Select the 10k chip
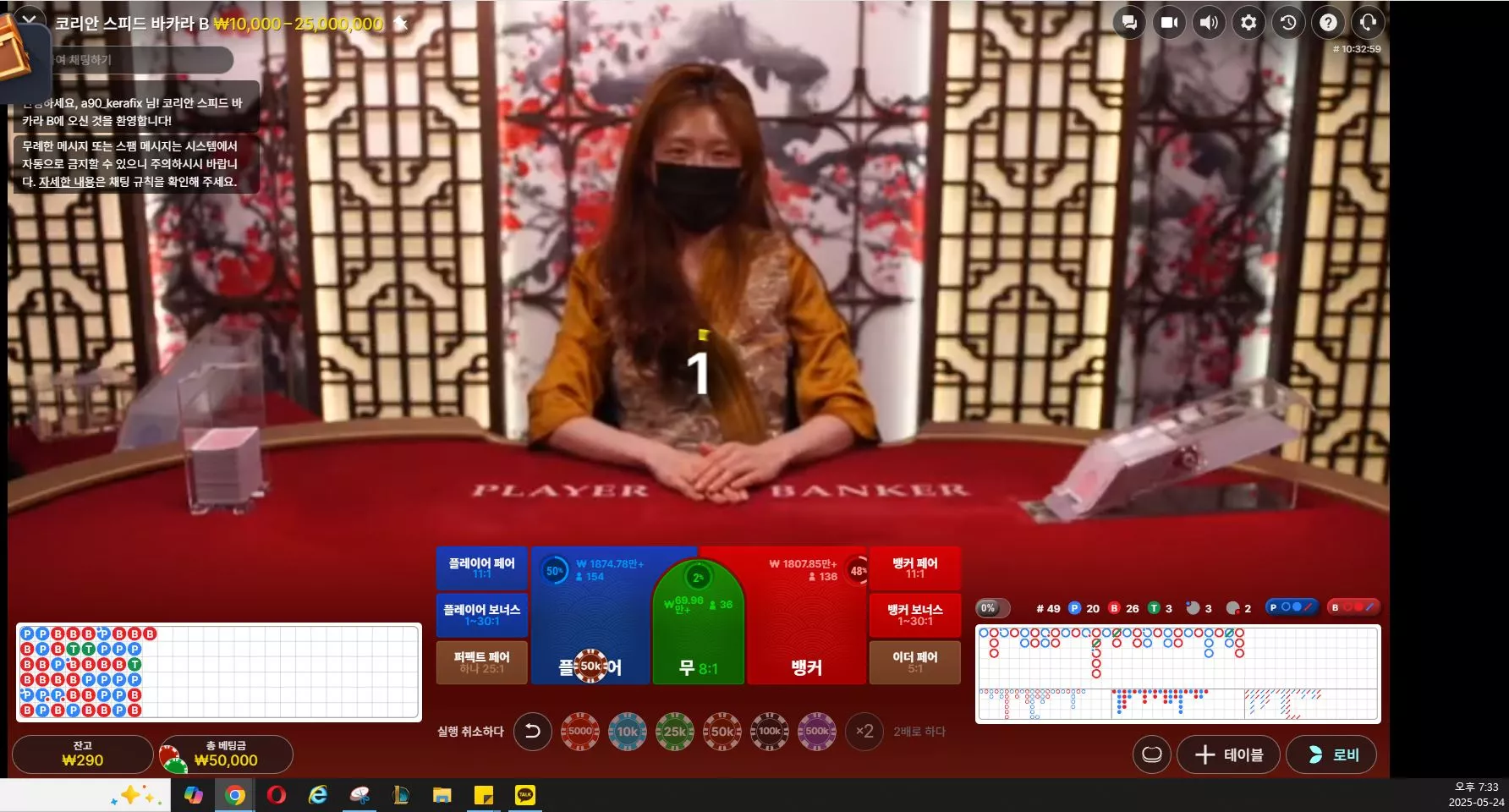1509x812 pixels. point(628,732)
